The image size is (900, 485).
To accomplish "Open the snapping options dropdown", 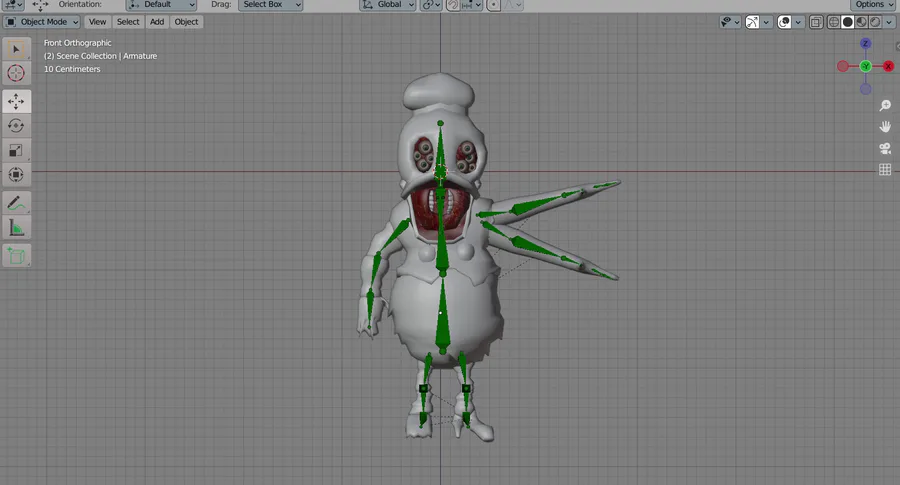I will tap(473, 5).
